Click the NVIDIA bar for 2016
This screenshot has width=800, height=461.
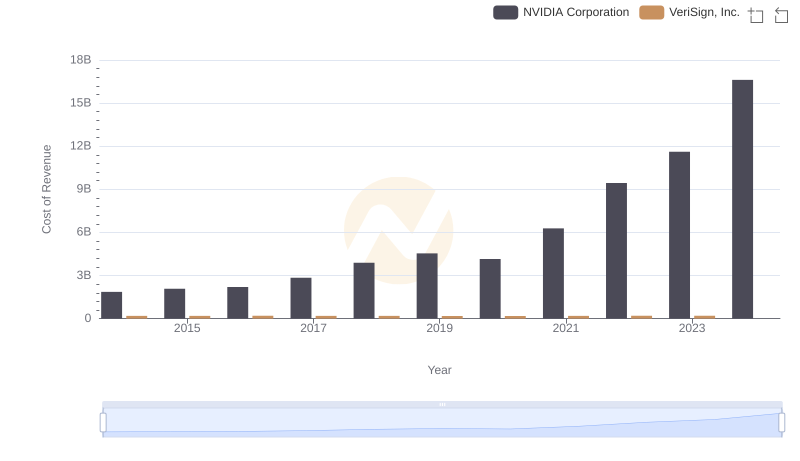click(238, 303)
